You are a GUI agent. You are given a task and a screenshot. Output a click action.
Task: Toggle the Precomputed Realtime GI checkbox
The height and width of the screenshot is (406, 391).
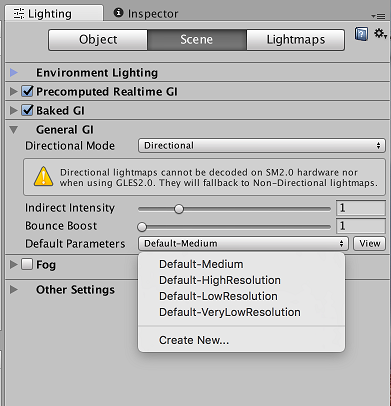[x=27, y=91]
